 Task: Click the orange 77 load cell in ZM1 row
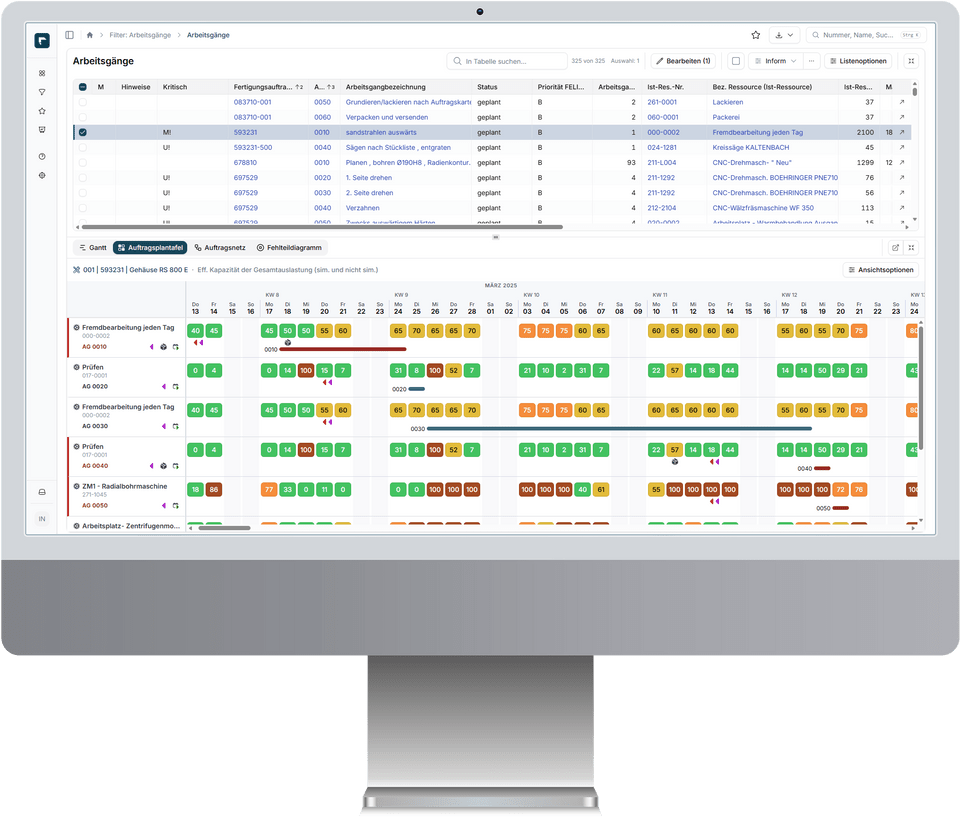[269, 489]
